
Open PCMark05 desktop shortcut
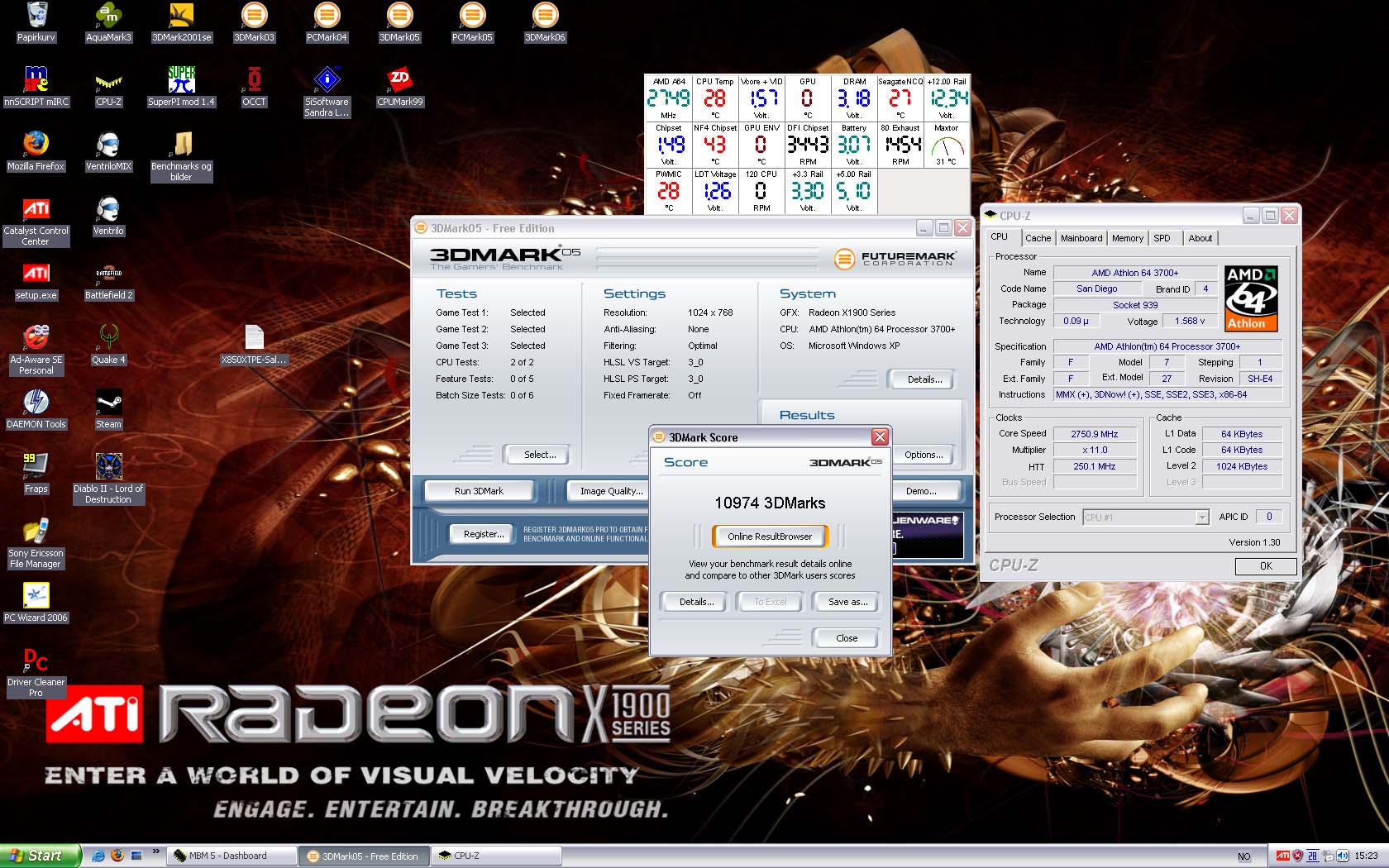[x=472, y=21]
